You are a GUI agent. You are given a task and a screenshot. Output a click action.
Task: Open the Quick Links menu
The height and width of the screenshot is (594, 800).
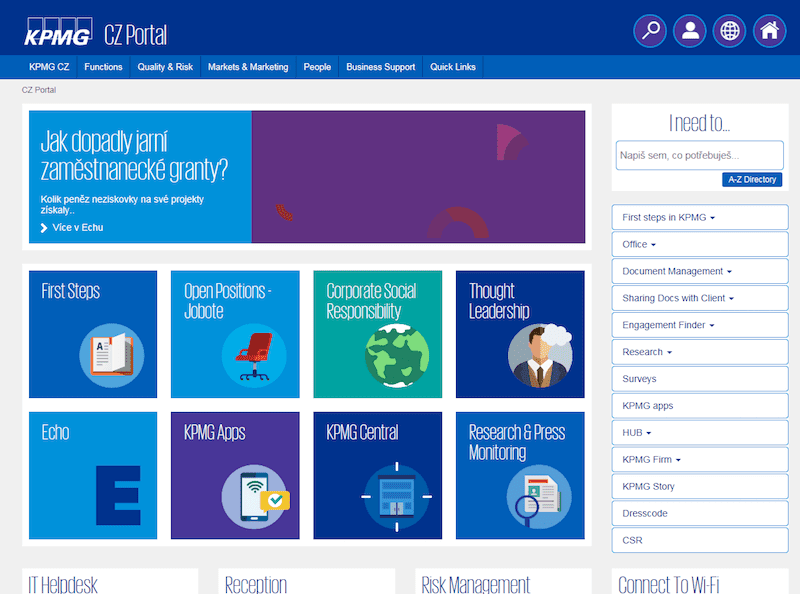coord(453,67)
